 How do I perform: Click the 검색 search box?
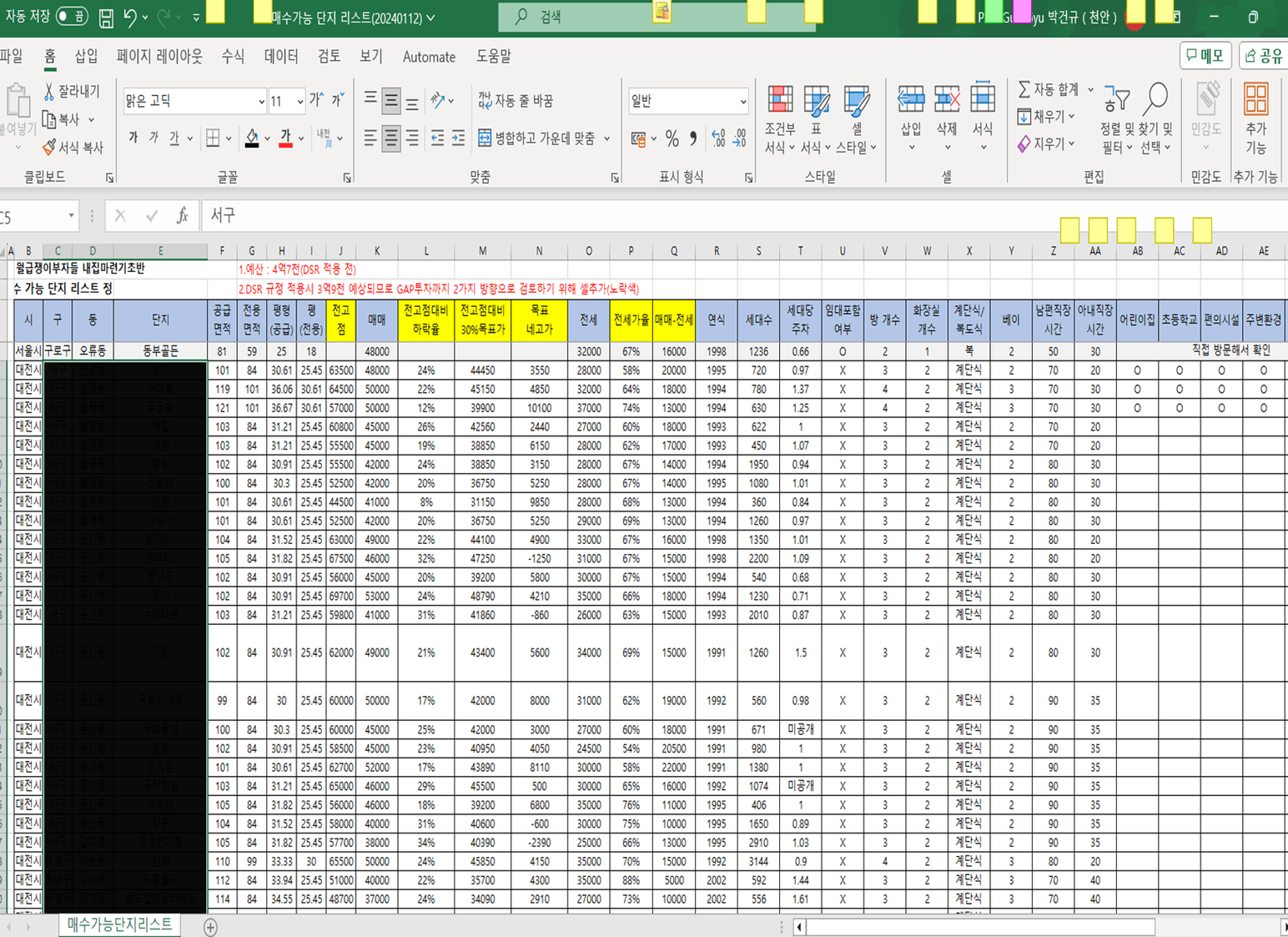click(x=656, y=17)
